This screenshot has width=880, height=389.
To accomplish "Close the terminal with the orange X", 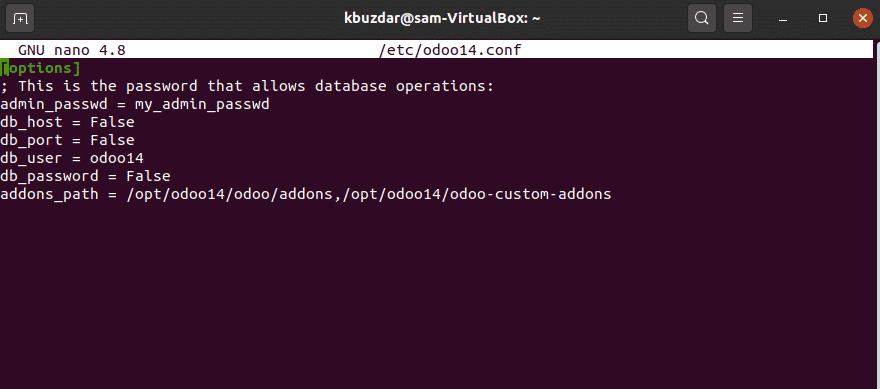I will 861,19.
